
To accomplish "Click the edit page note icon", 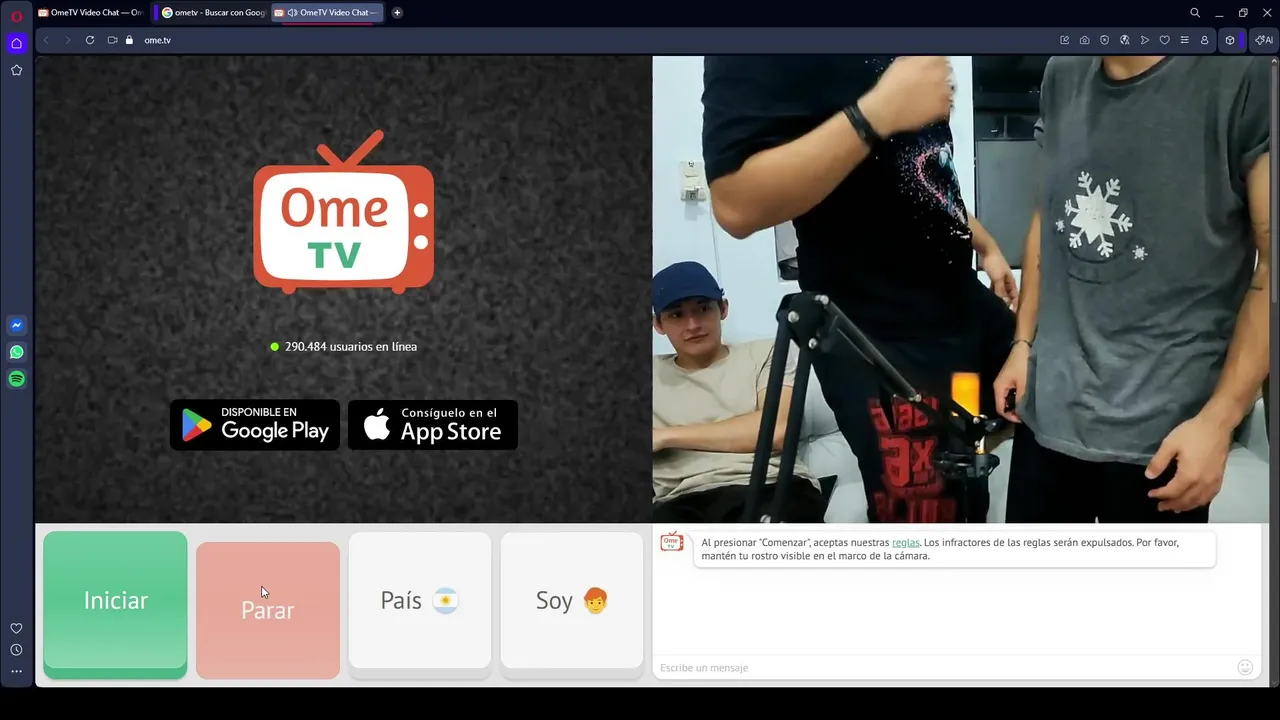I will click(1065, 40).
